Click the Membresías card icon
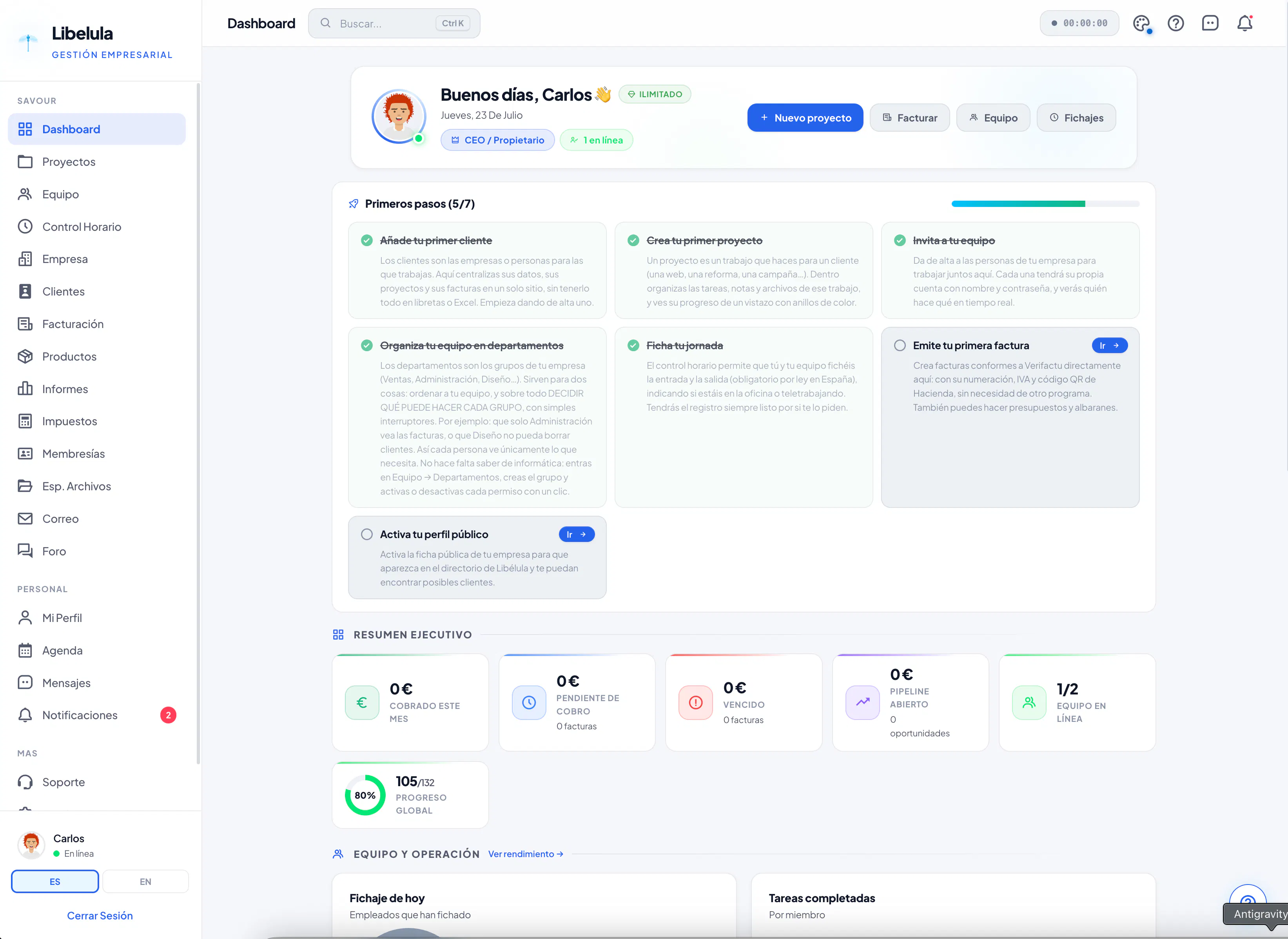Screen dimensions: 1288x939 tap(25, 453)
